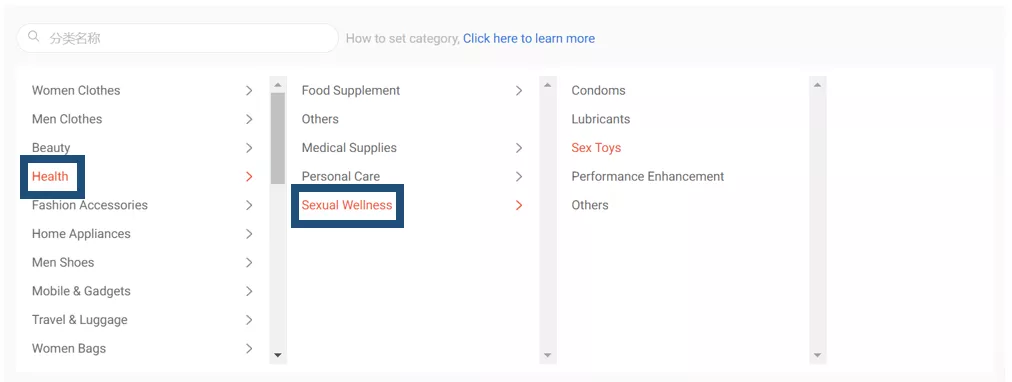
Task: Select Mobile & Gadgets category
Action: [81, 291]
